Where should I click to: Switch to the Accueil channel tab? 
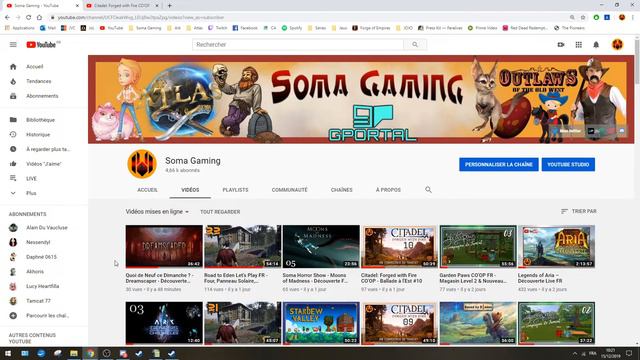[x=147, y=190]
